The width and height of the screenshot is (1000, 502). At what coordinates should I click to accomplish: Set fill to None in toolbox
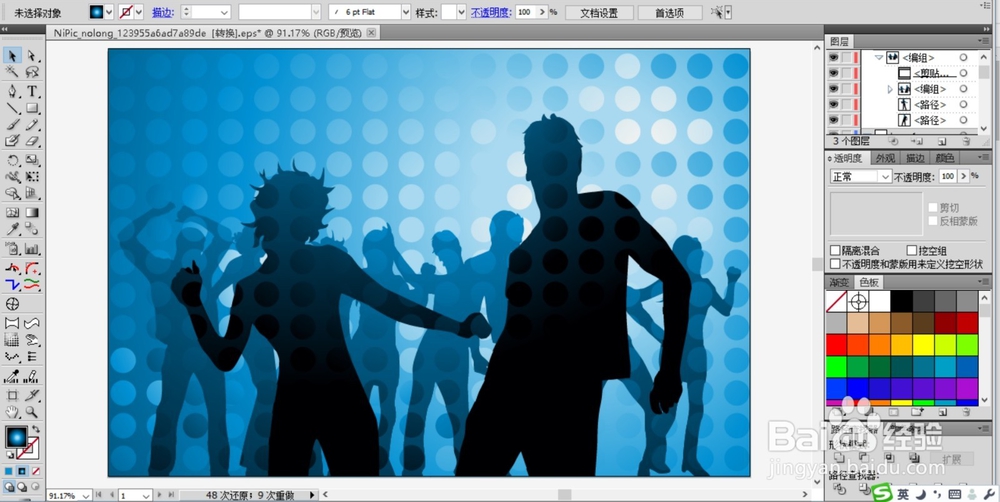[36, 471]
